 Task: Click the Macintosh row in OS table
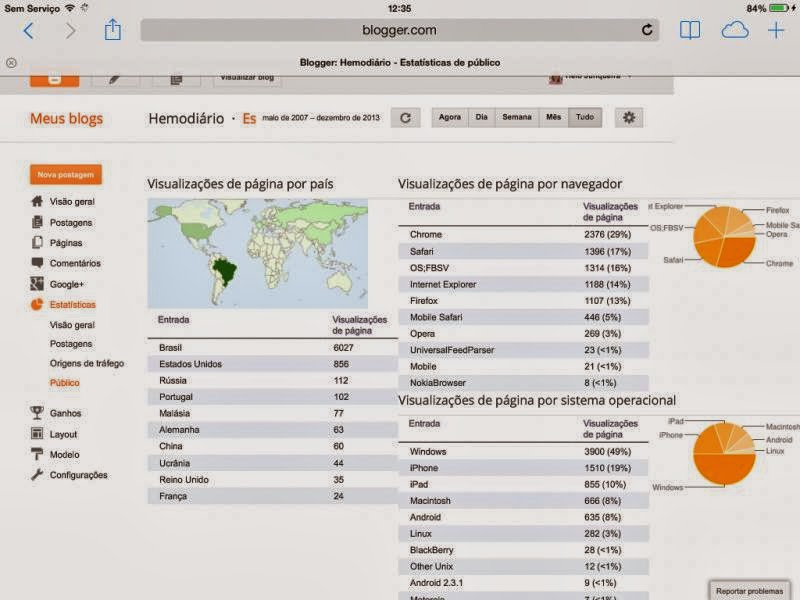(523, 501)
